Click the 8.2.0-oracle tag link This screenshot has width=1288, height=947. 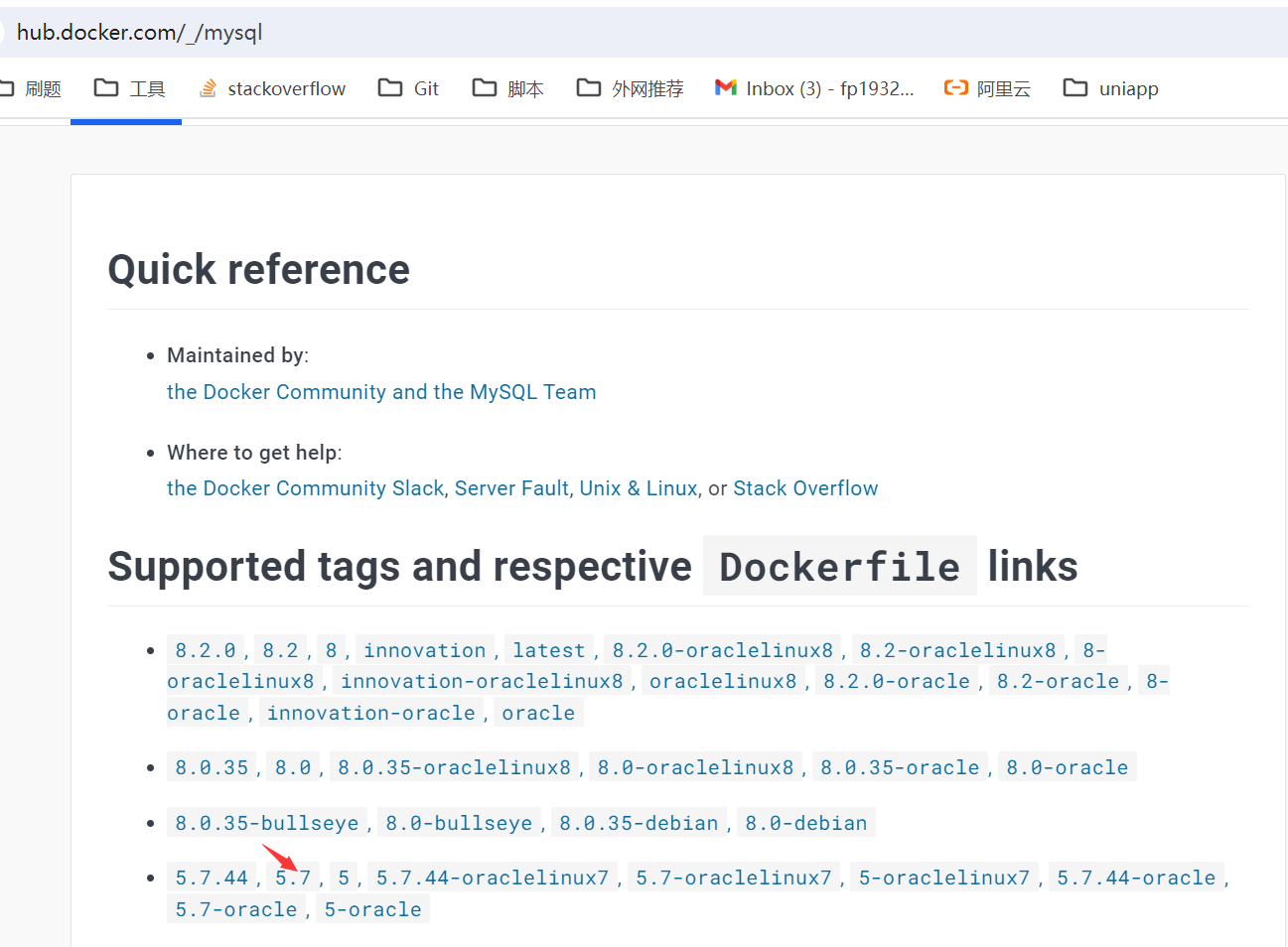(897, 681)
